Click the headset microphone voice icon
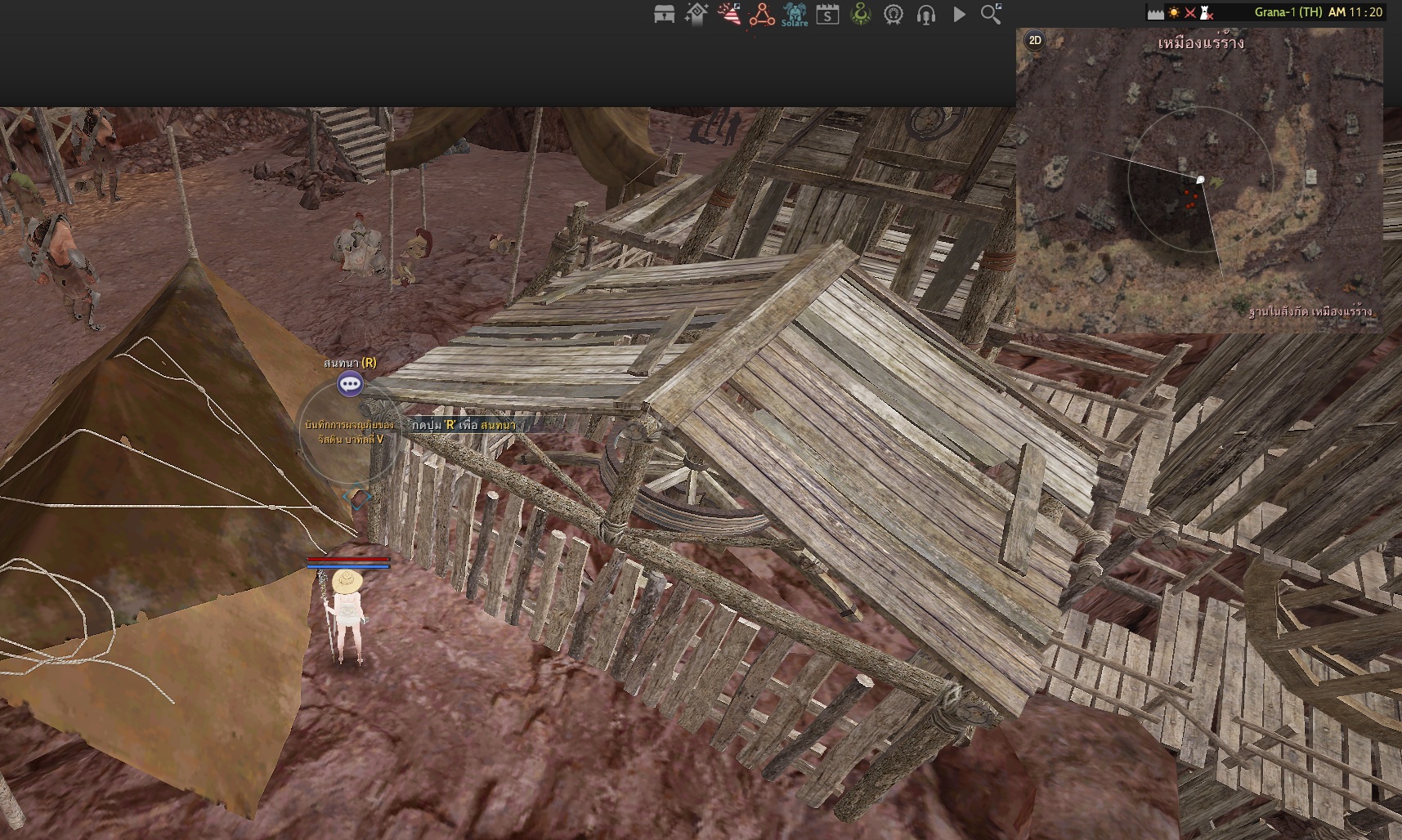This screenshot has width=1402, height=840. coord(925,15)
